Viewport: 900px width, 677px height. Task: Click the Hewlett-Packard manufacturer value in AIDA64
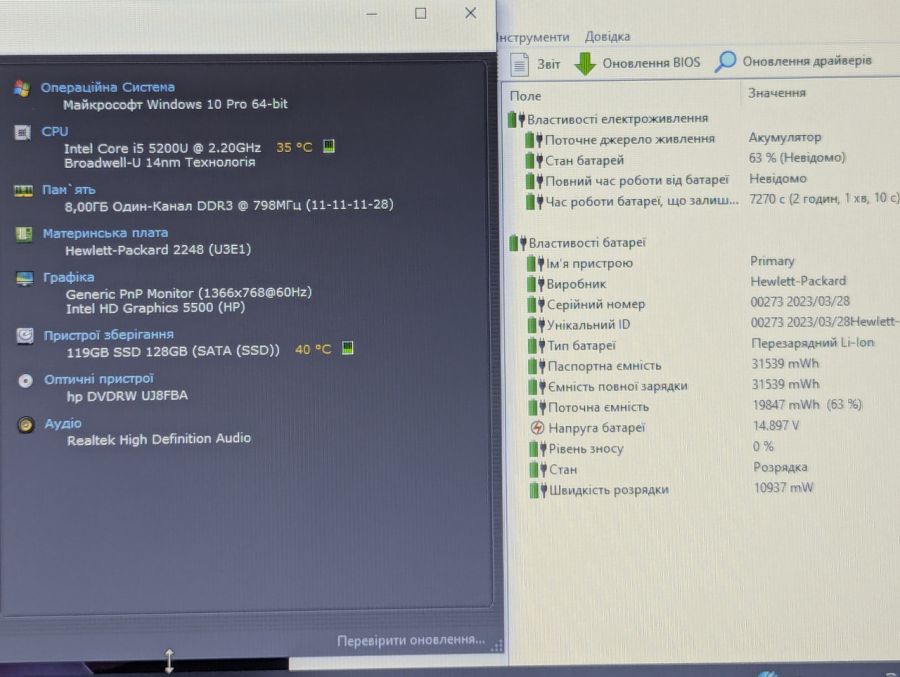point(798,281)
